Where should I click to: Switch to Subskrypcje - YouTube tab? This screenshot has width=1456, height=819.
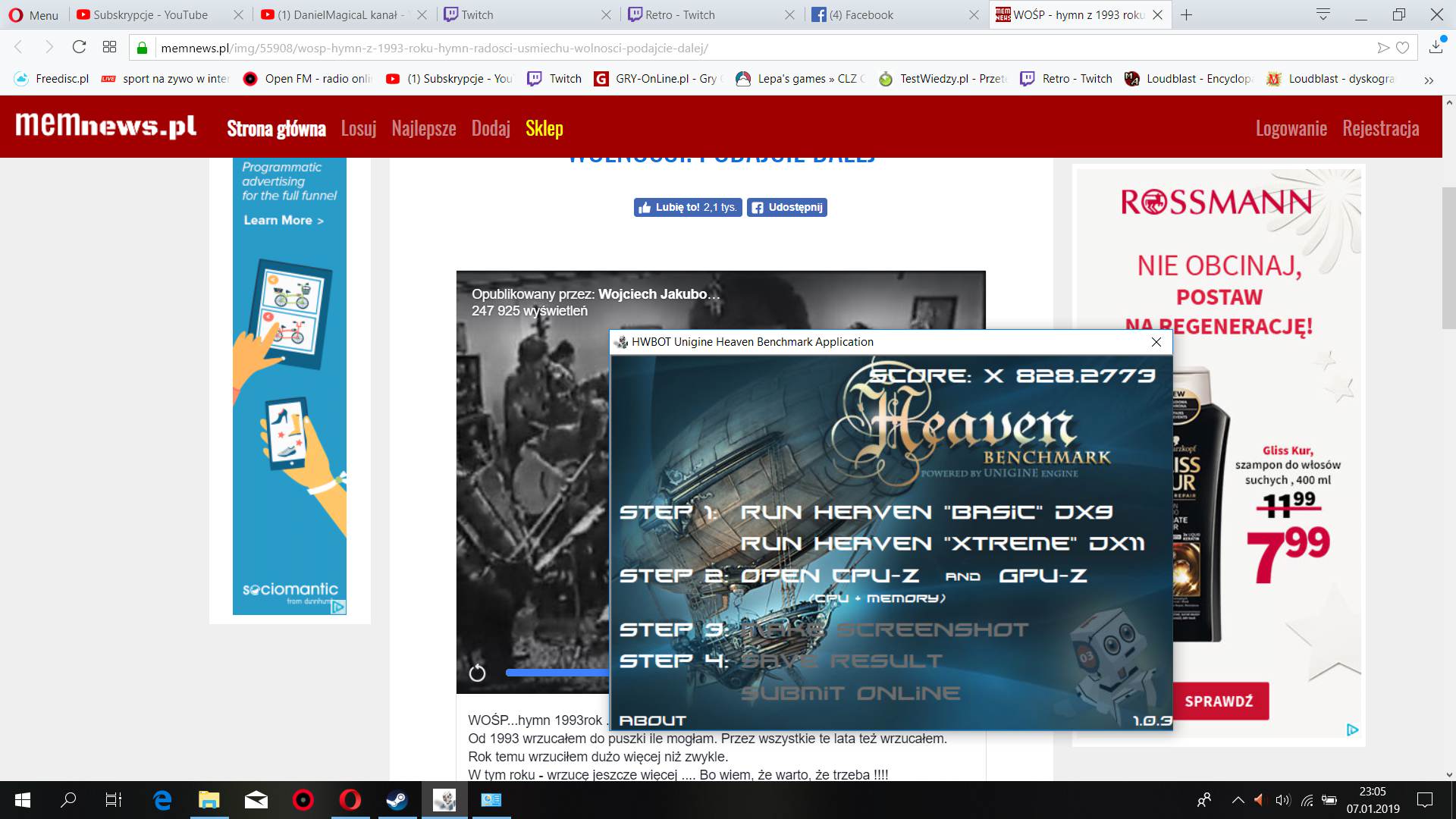[x=149, y=14]
